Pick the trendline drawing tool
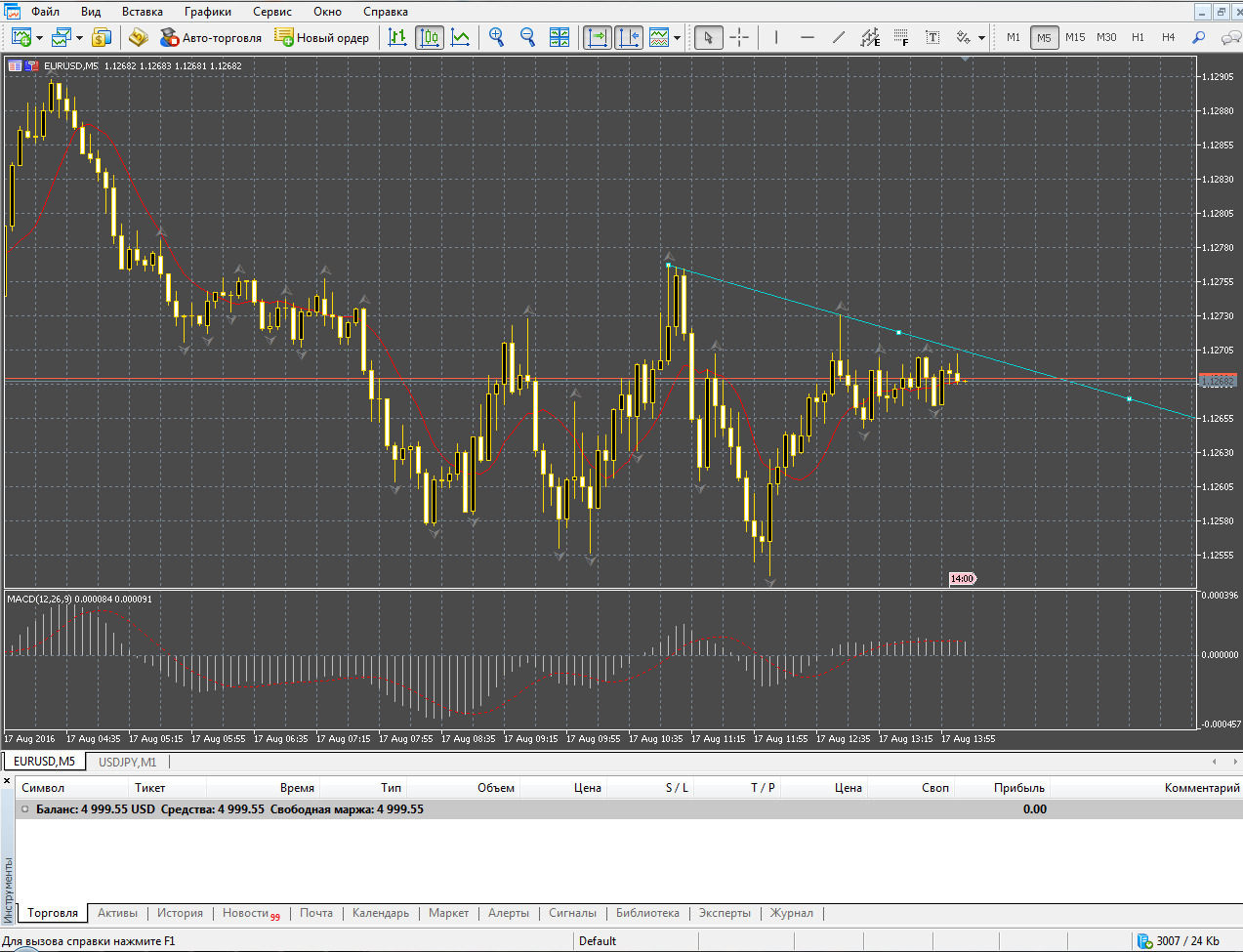Viewport: 1243px width, 952px height. pyautogui.click(x=838, y=37)
